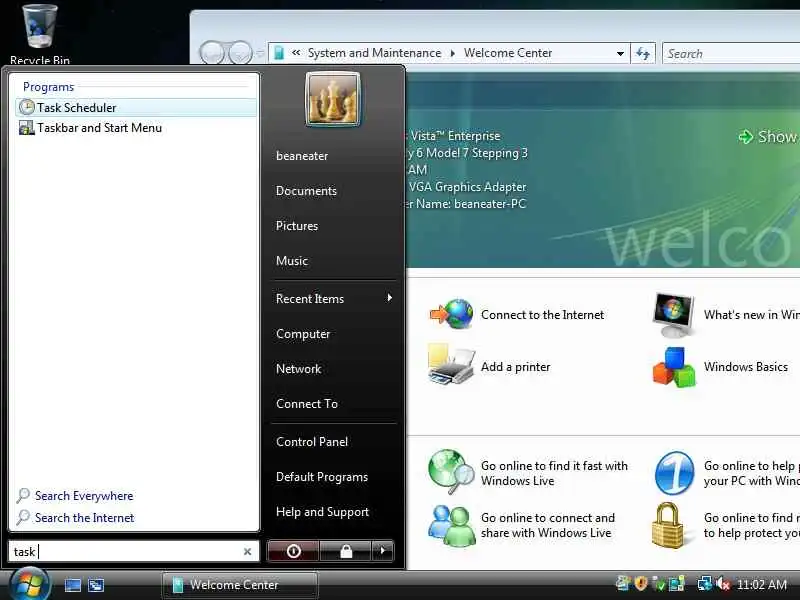The height and width of the screenshot is (600, 800).
Task: Open Default Programs from Start menu
Action: click(x=321, y=477)
